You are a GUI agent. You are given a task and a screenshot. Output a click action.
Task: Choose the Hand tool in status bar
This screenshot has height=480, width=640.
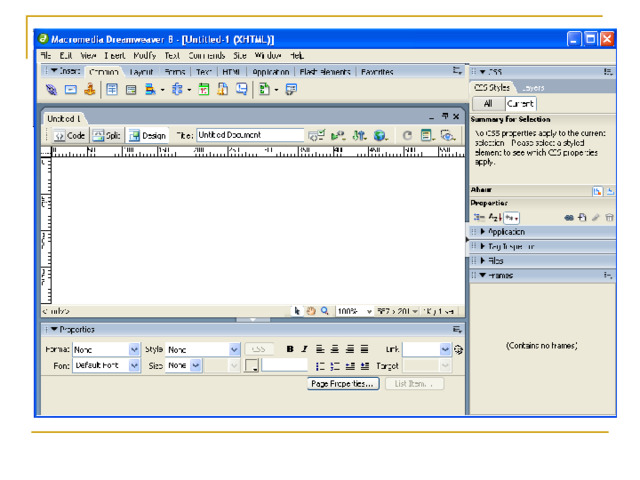[311, 311]
